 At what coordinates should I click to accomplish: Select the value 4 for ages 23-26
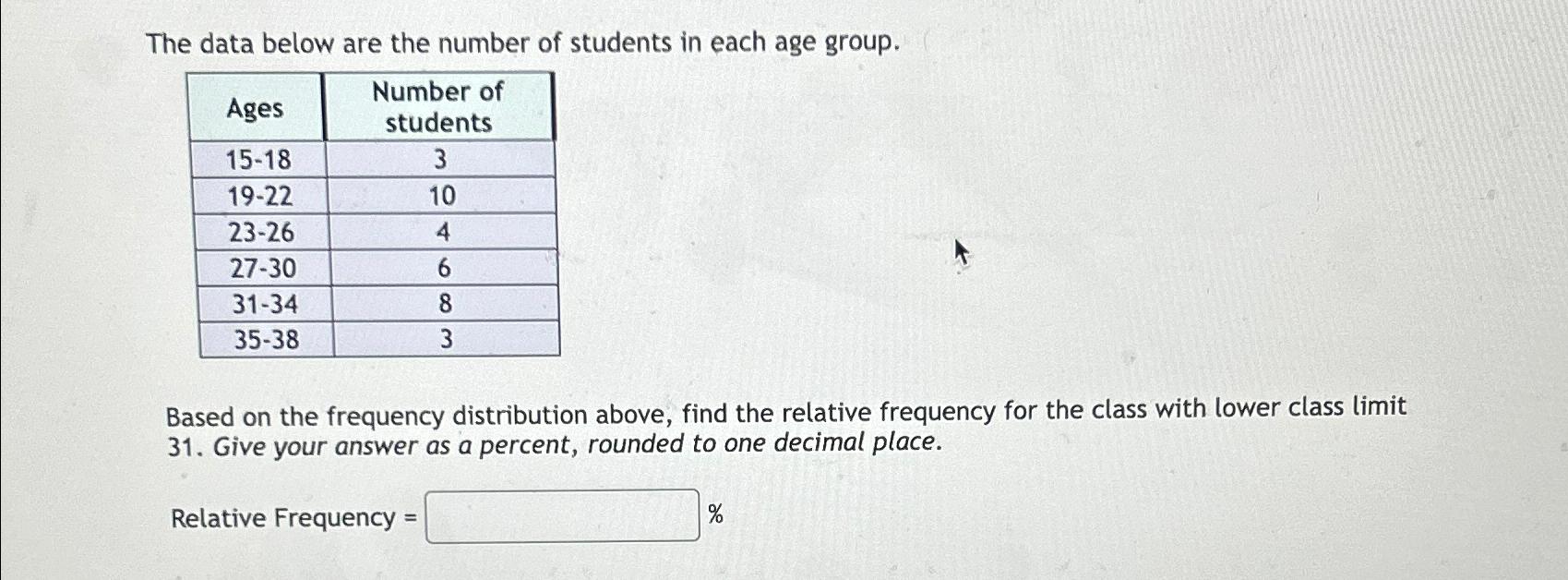click(x=442, y=233)
